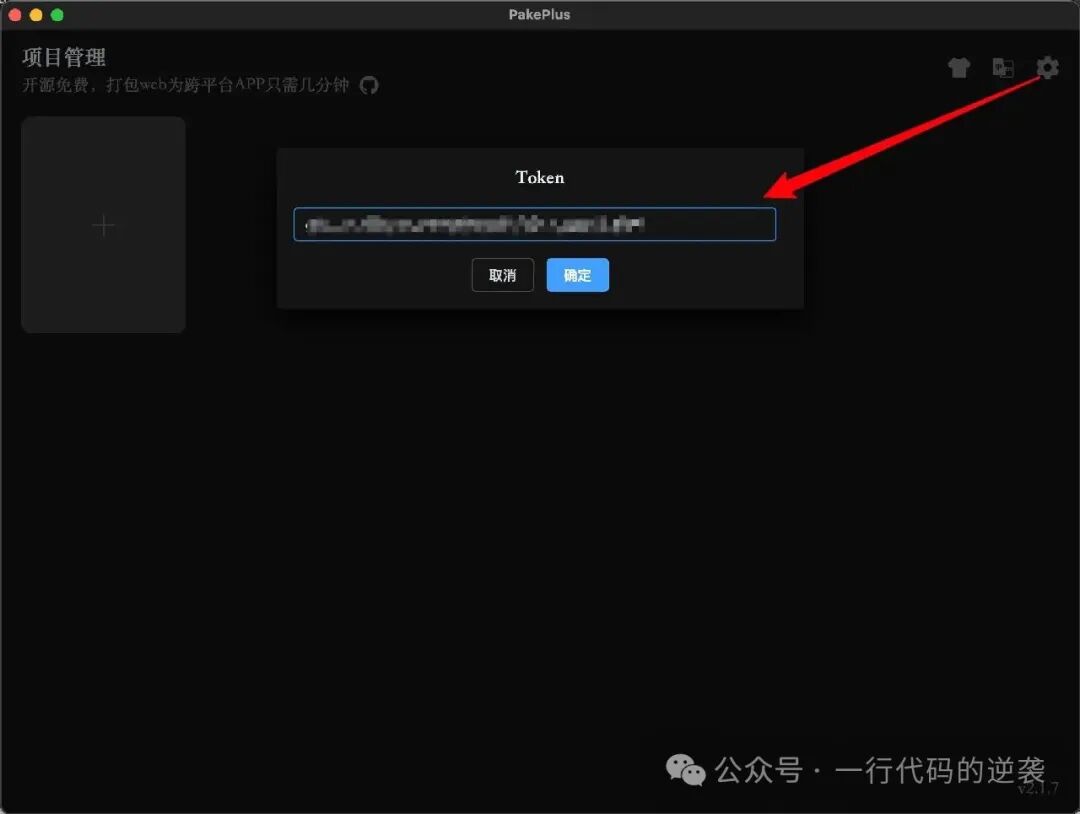Click the green macOS zoom button

click(58, 15)
